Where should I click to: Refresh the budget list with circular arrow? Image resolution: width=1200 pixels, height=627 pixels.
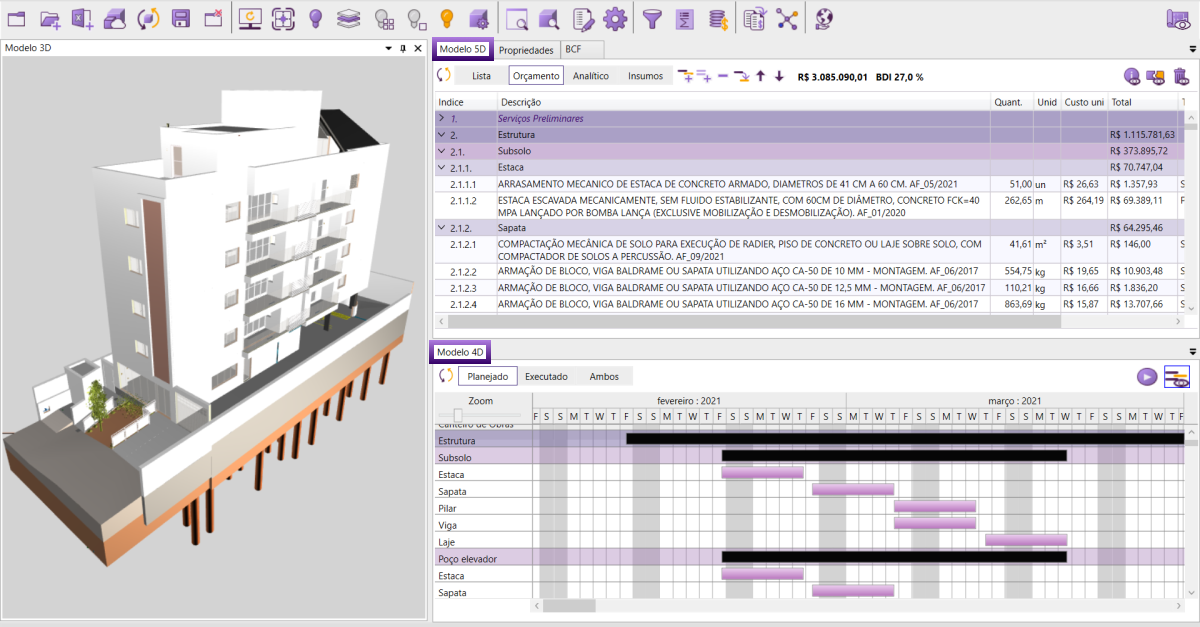point(445,75)
